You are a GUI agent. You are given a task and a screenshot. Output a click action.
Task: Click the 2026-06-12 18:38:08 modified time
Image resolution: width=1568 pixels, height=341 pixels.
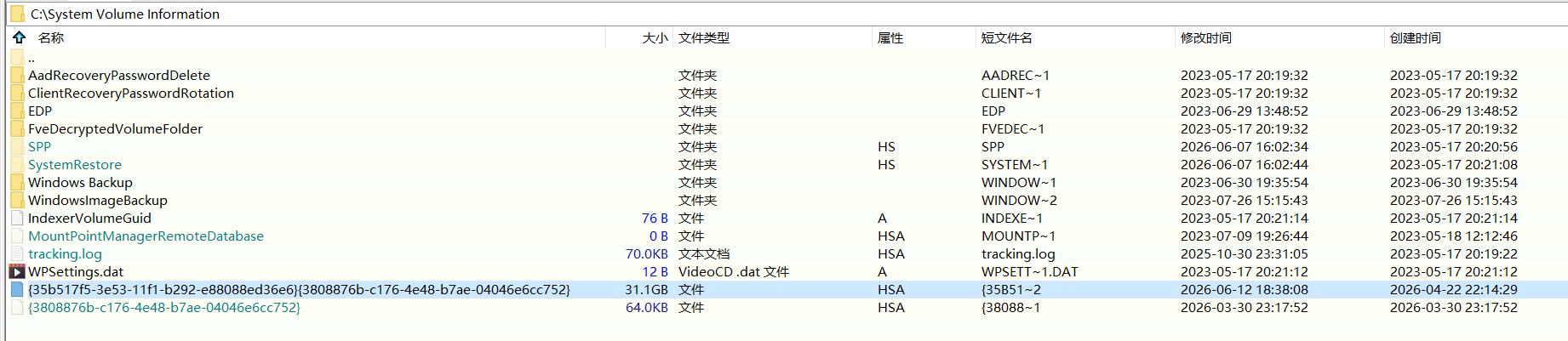1245,289
